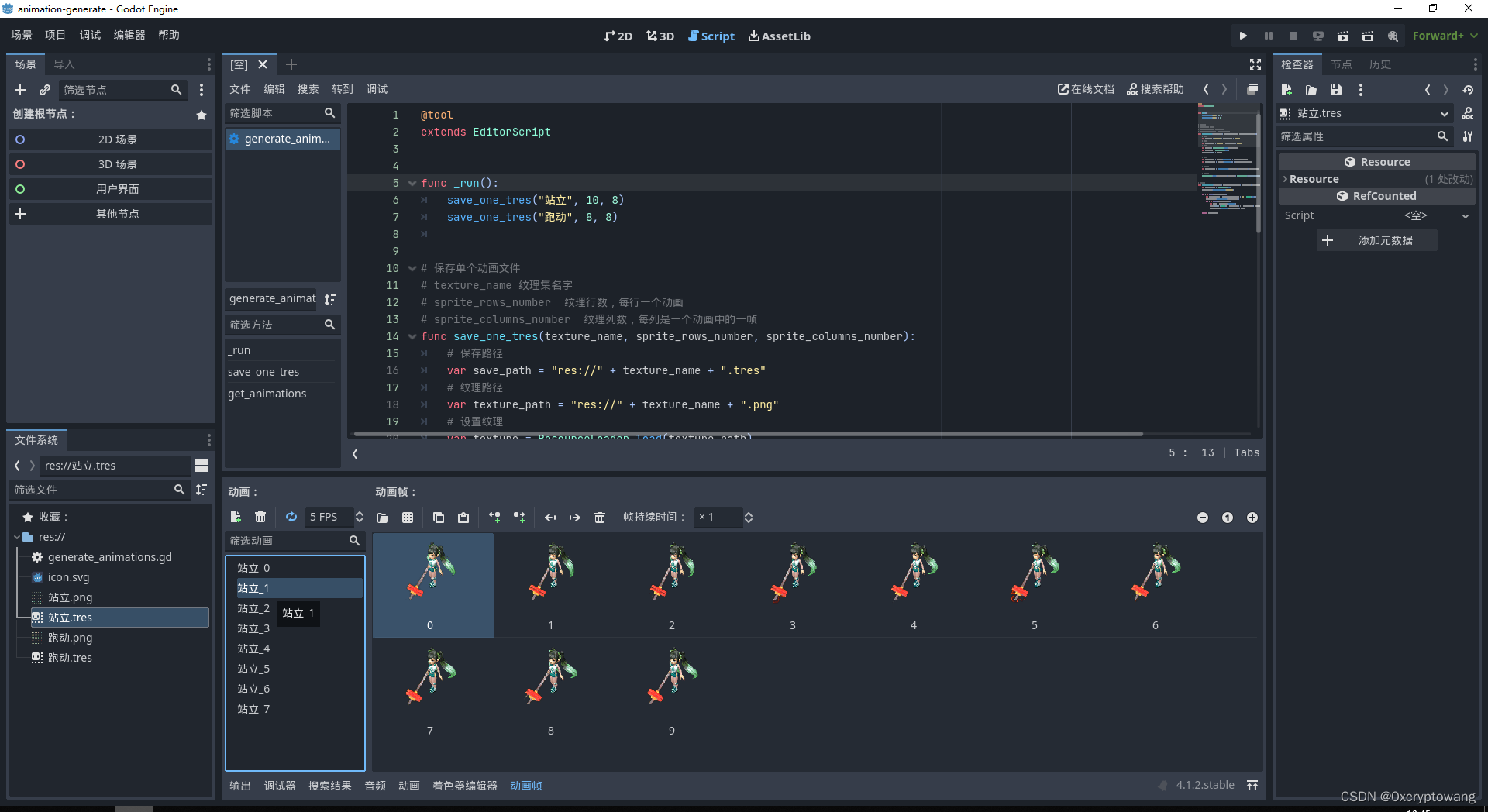This screenshot has width=1488, height=812.
Task: Insert empty frame after selection
Action: click(519, 517)
